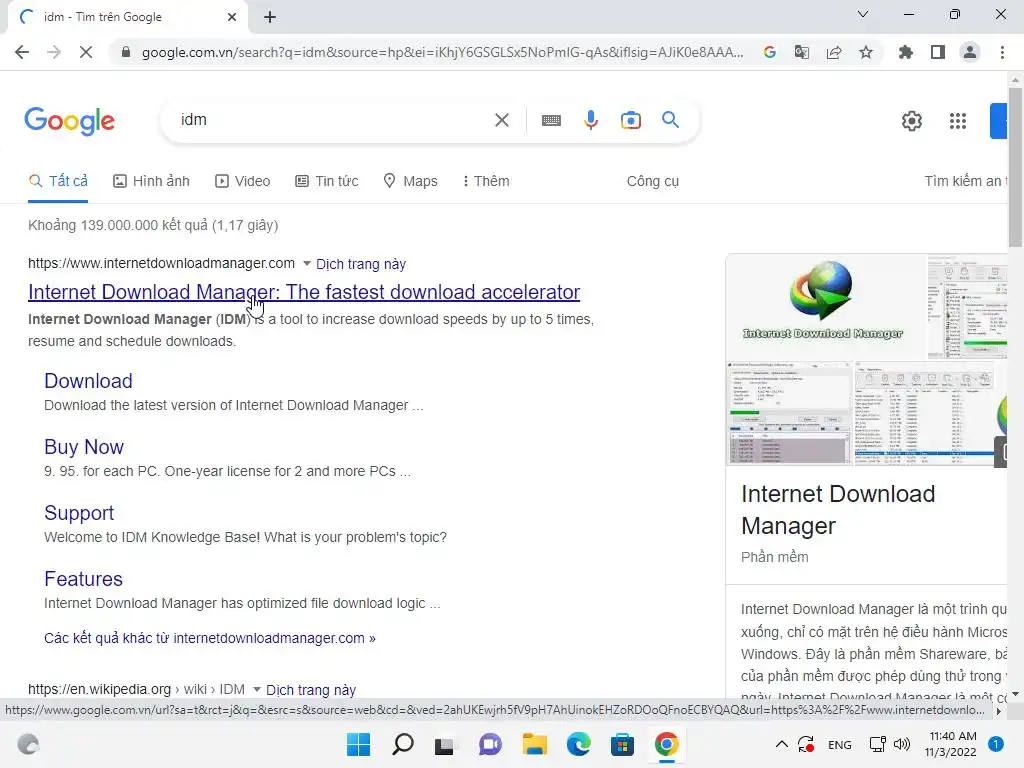
Task: Open the Buy Now sitelink
Action: (x=84, y=447)
